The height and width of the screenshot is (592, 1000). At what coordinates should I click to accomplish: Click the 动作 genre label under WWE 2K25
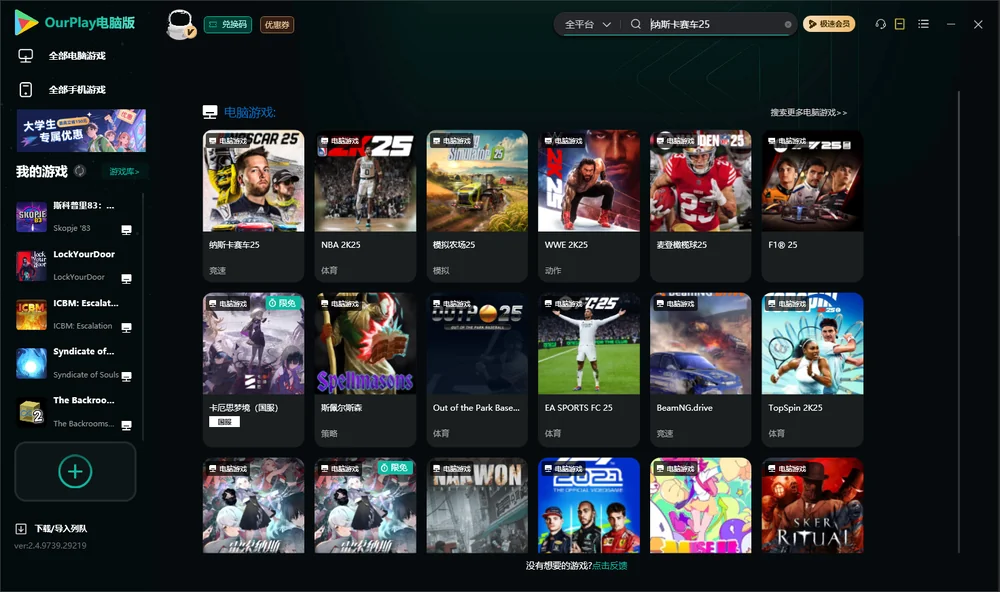(553, 270)
